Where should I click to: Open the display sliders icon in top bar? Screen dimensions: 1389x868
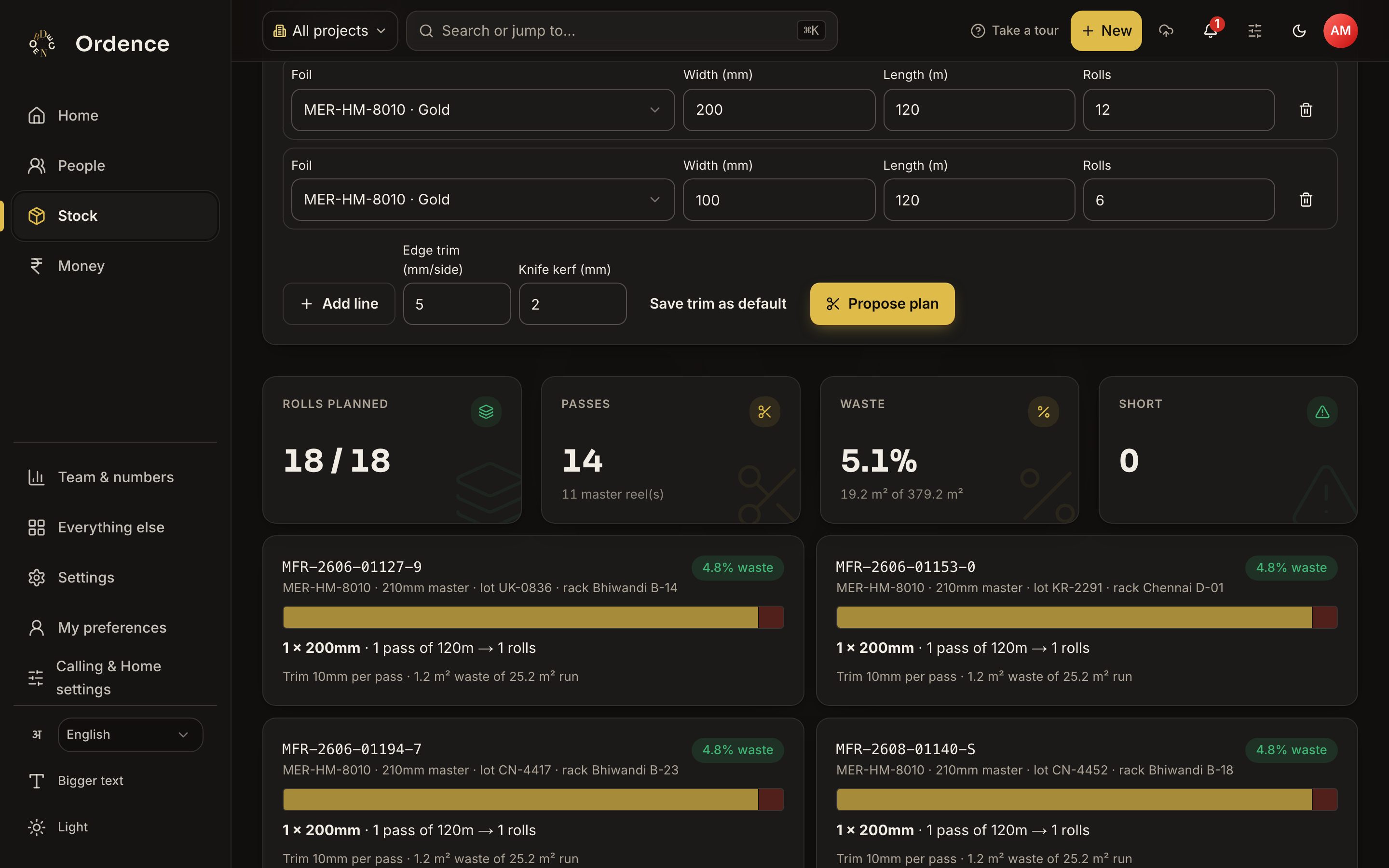[1255, 30]
